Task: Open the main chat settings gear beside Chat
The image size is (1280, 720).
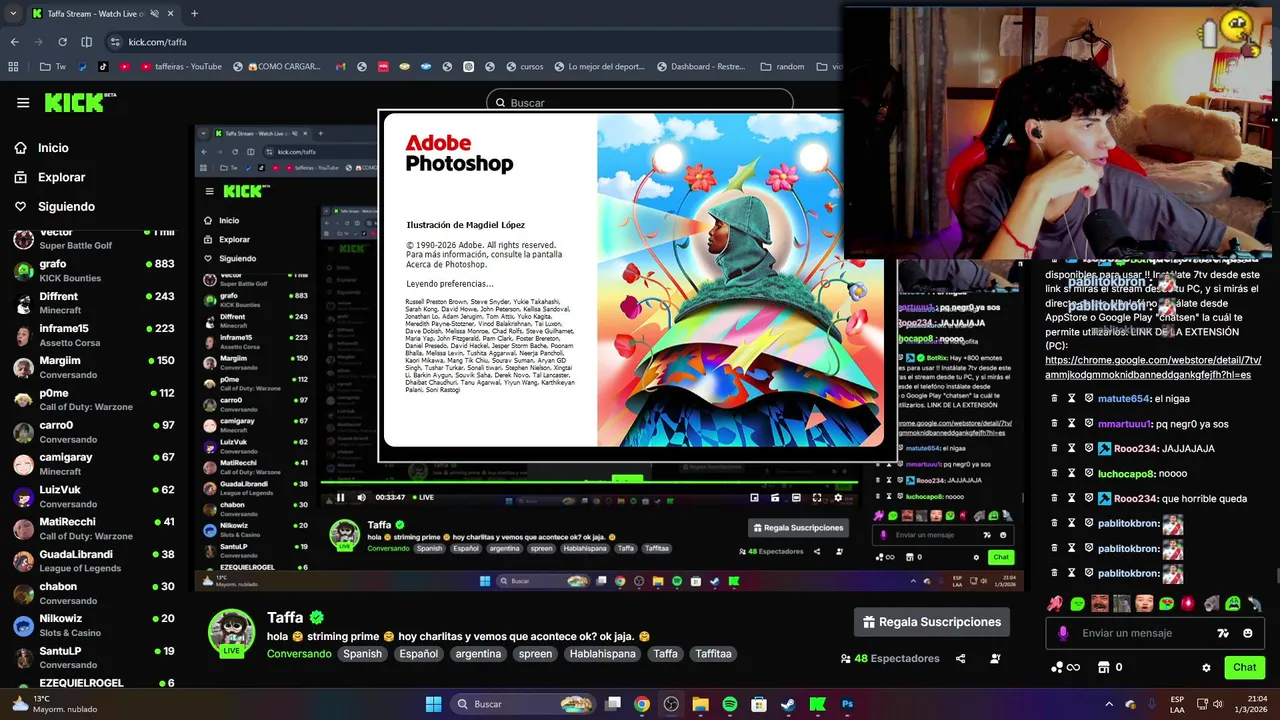Action: [1206, 668]
